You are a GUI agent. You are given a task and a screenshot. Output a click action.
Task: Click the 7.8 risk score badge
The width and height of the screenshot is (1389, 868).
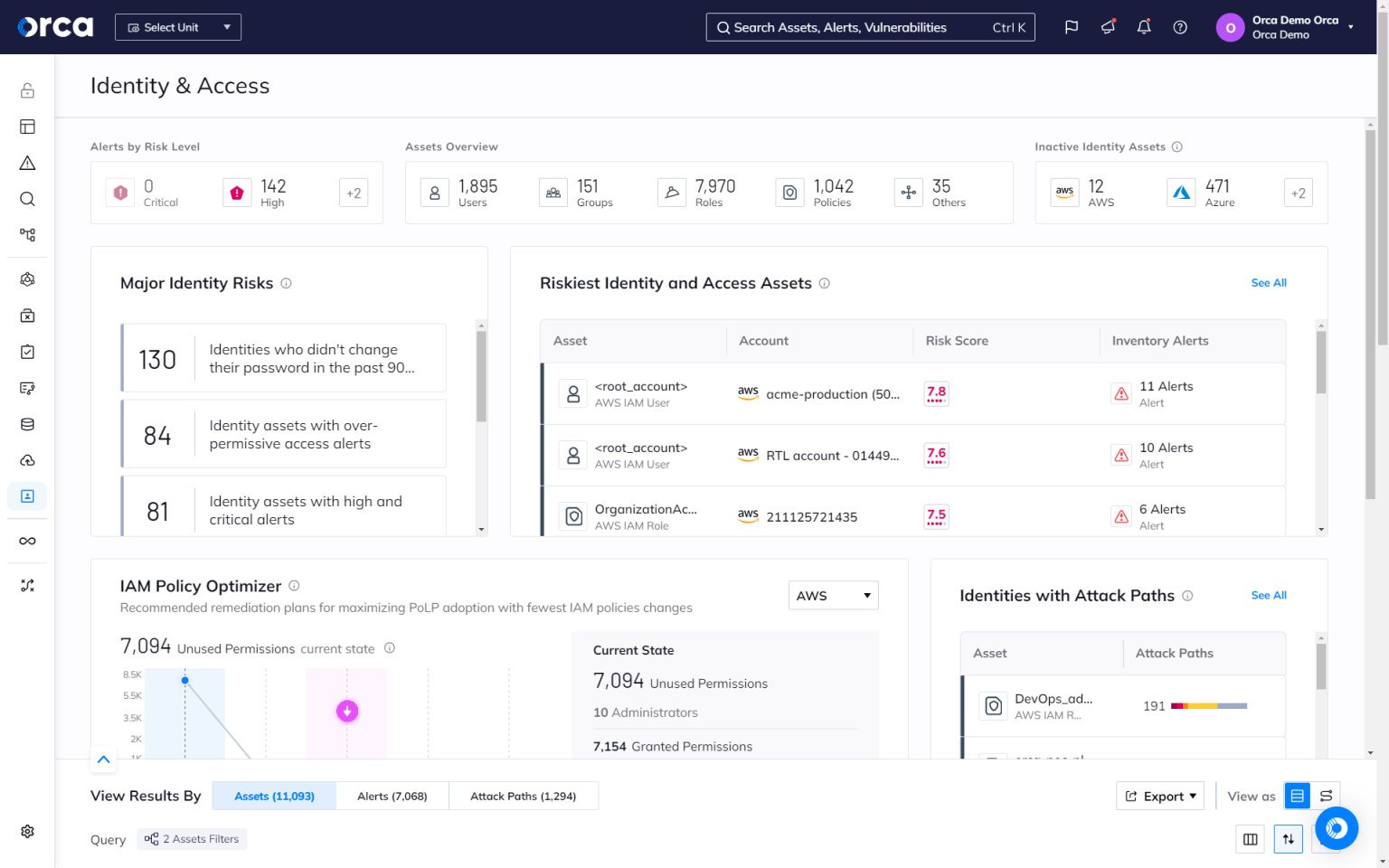click(936, 393)
